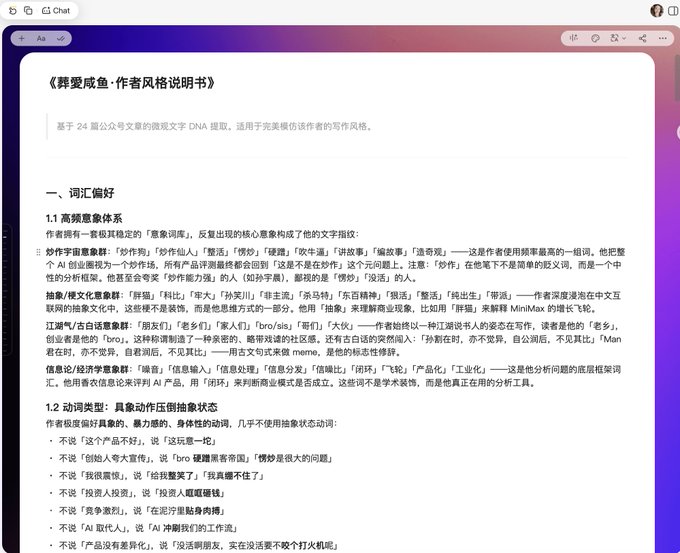This screenshot has height=553, width=680.
Task: Click the vertical scrollbar on right edge
Action: tap(677, 78)
